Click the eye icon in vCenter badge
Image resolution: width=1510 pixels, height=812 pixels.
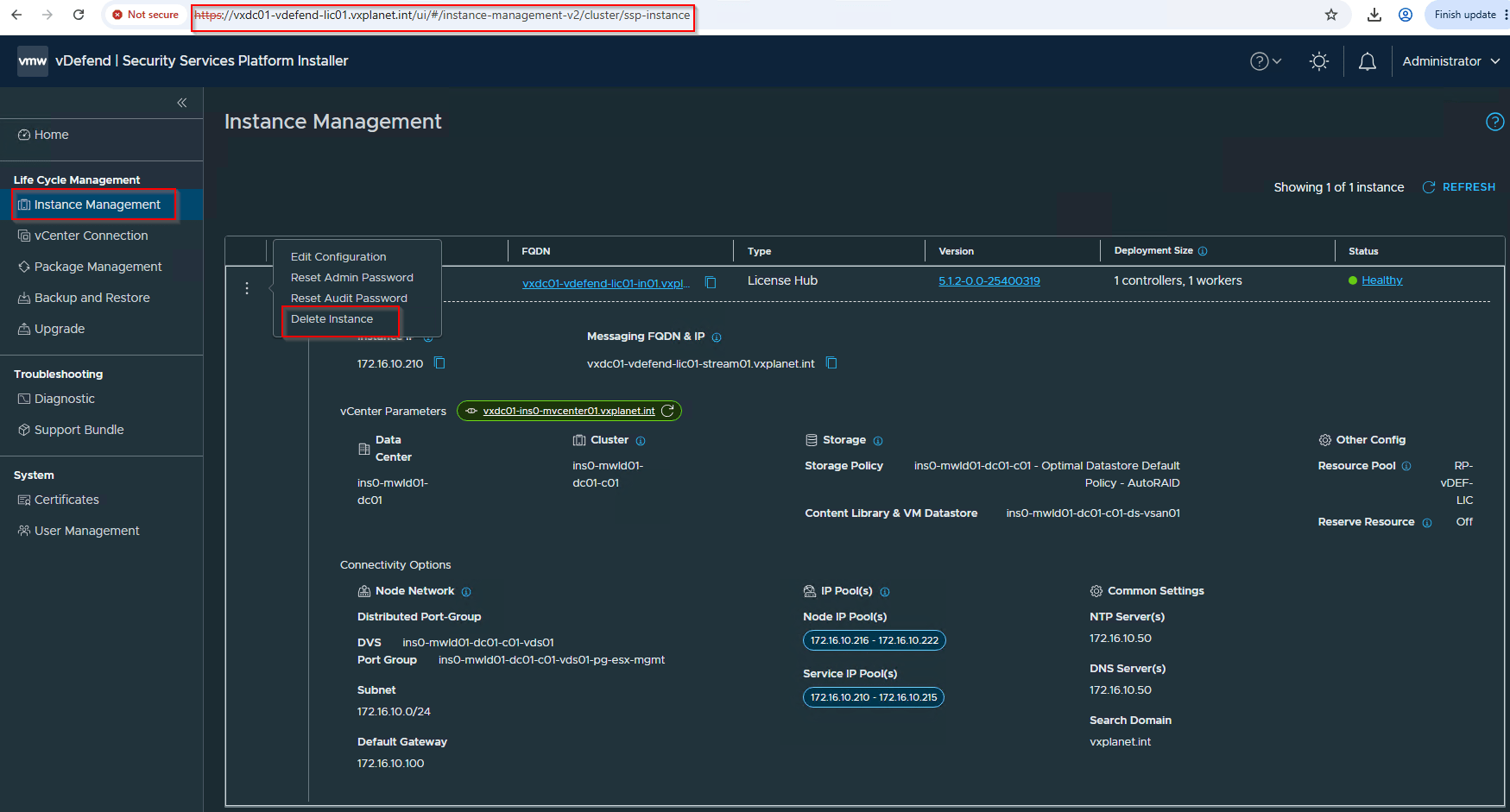point(471,411)
